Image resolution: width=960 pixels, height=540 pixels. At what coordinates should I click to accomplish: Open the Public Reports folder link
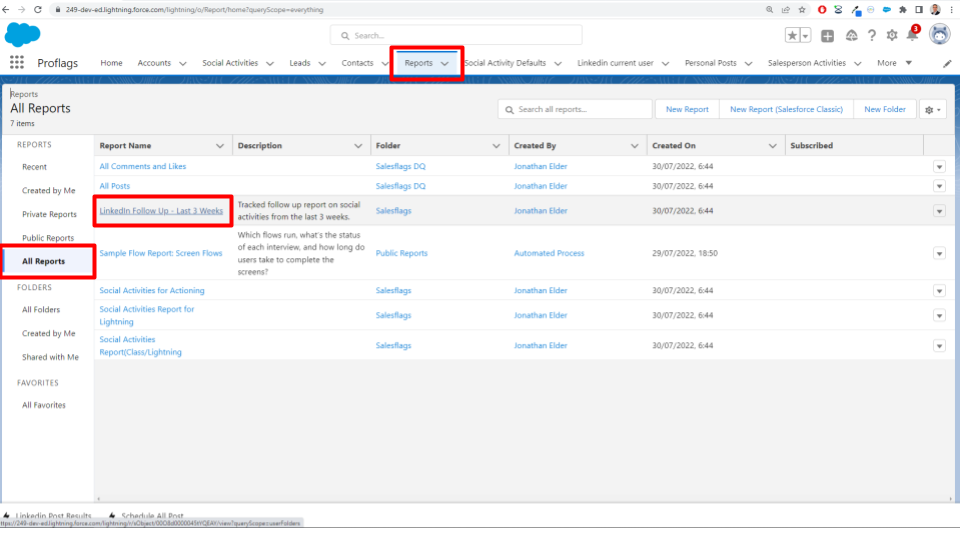click(402, 253)
